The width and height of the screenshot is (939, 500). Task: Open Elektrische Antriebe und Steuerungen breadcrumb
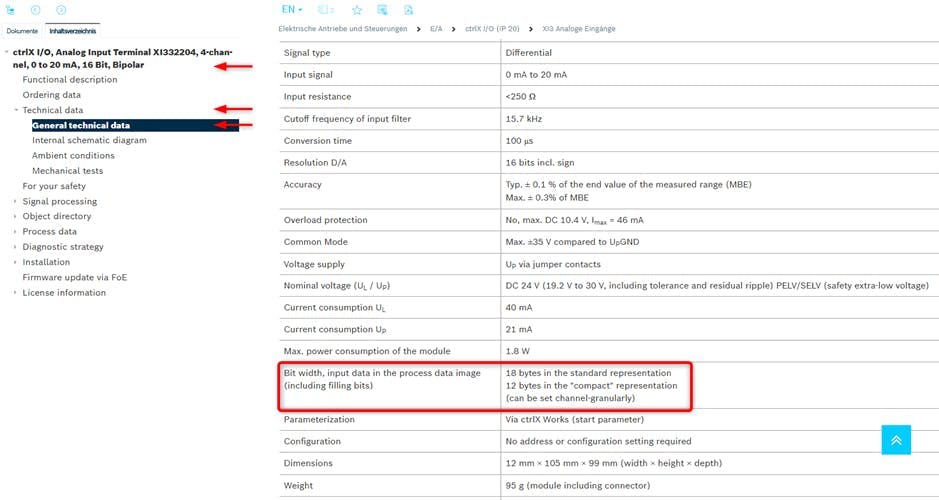(x=343, y=29)
